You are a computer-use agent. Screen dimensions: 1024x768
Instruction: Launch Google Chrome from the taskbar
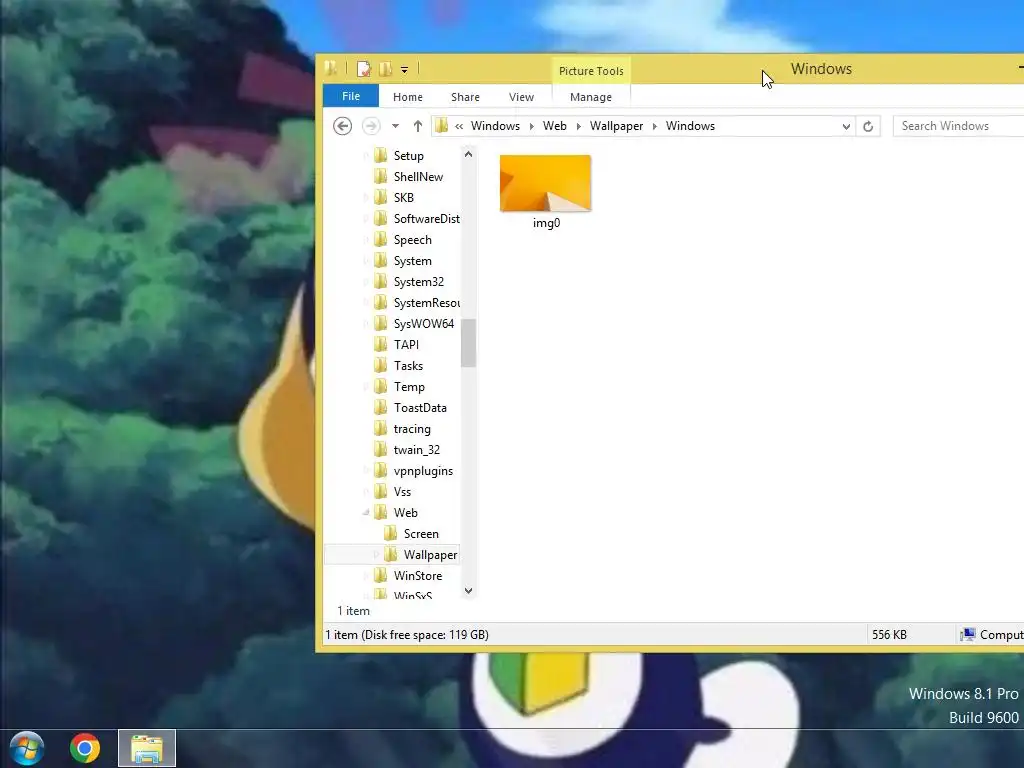pyautogui.click(x=85, y=748)
